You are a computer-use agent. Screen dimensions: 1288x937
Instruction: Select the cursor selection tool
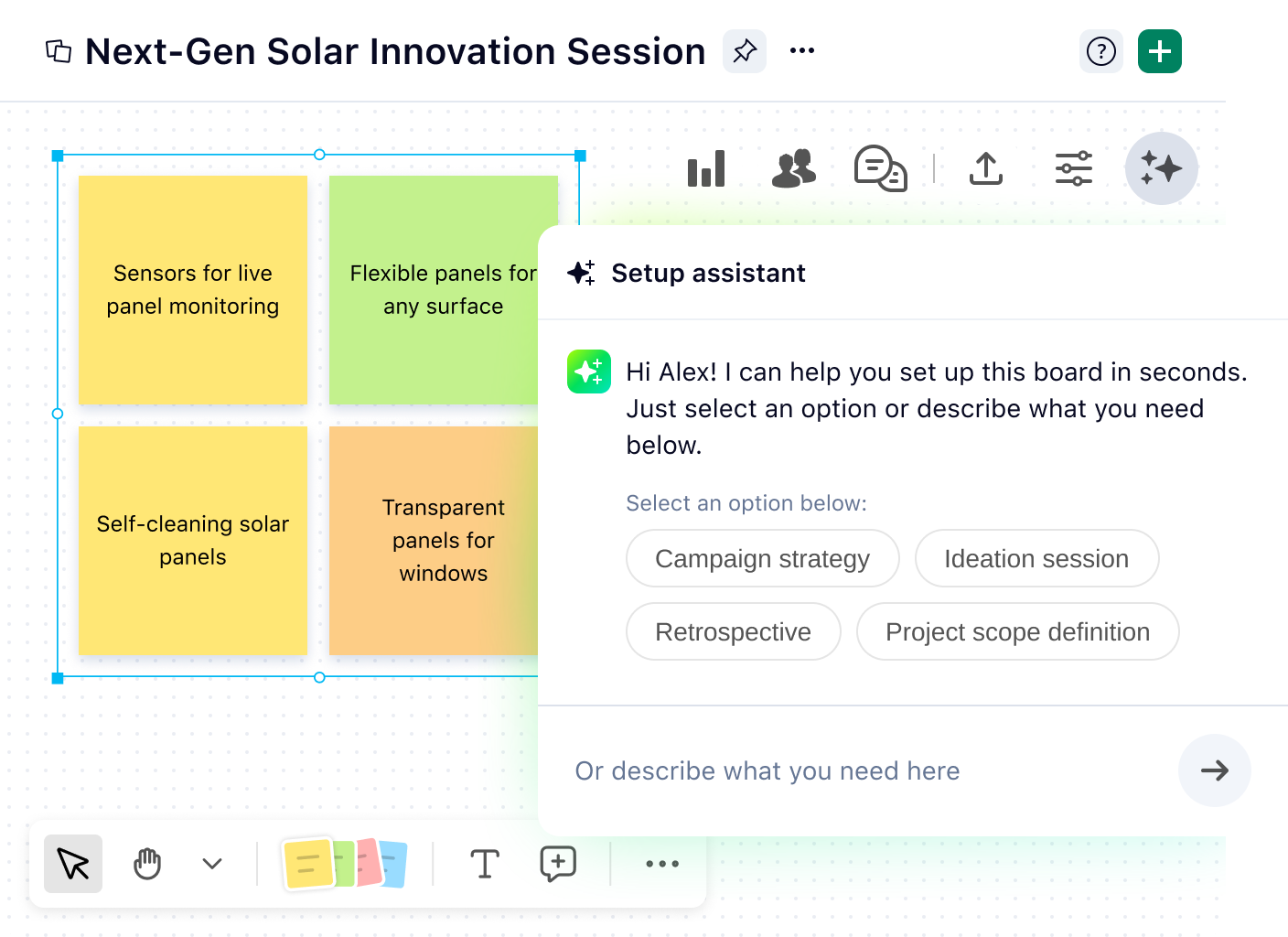[72, 863]
